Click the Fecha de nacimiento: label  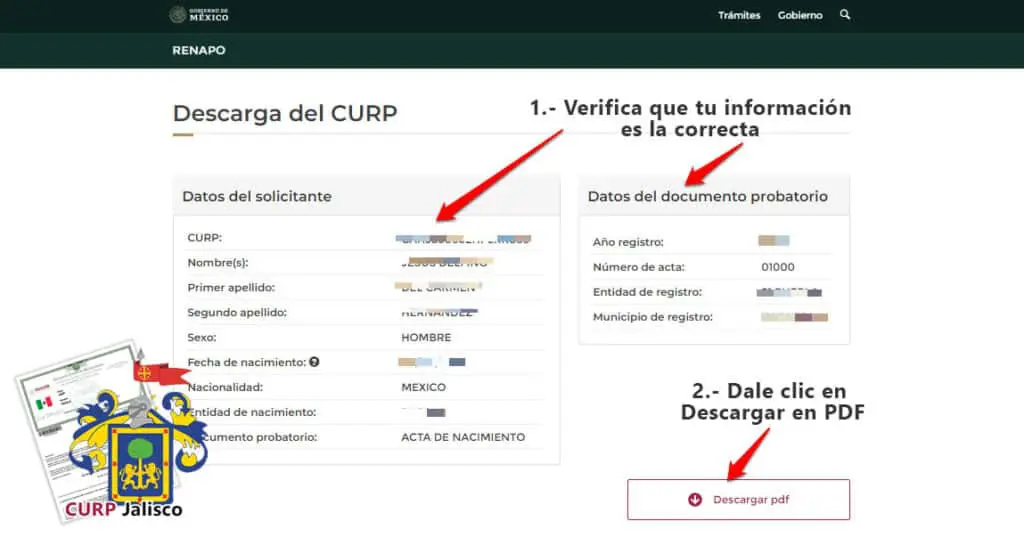tap(246, 362)
